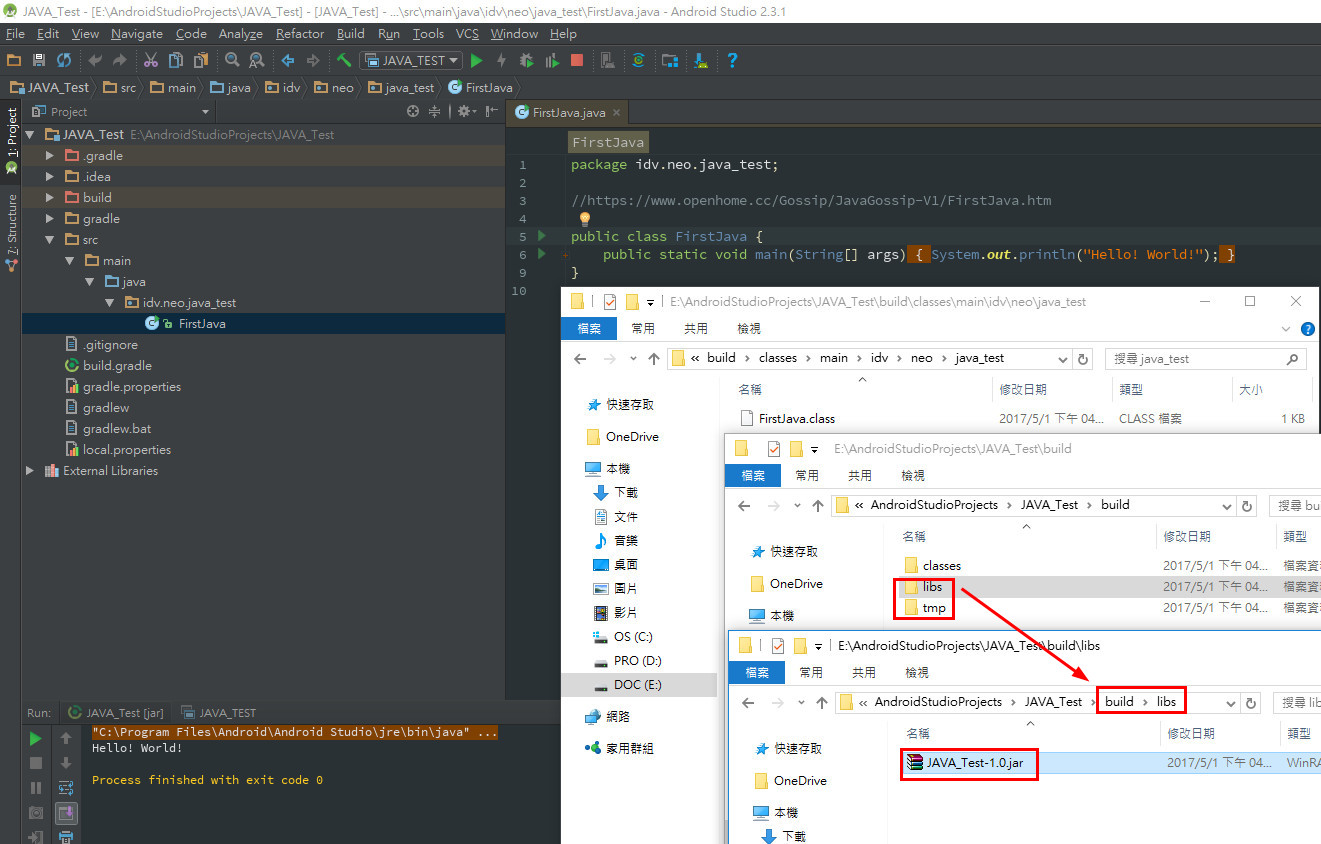Switch to JAVA_TEST run tab
The height and width of the screenshot is (844, 1321).
218,713
